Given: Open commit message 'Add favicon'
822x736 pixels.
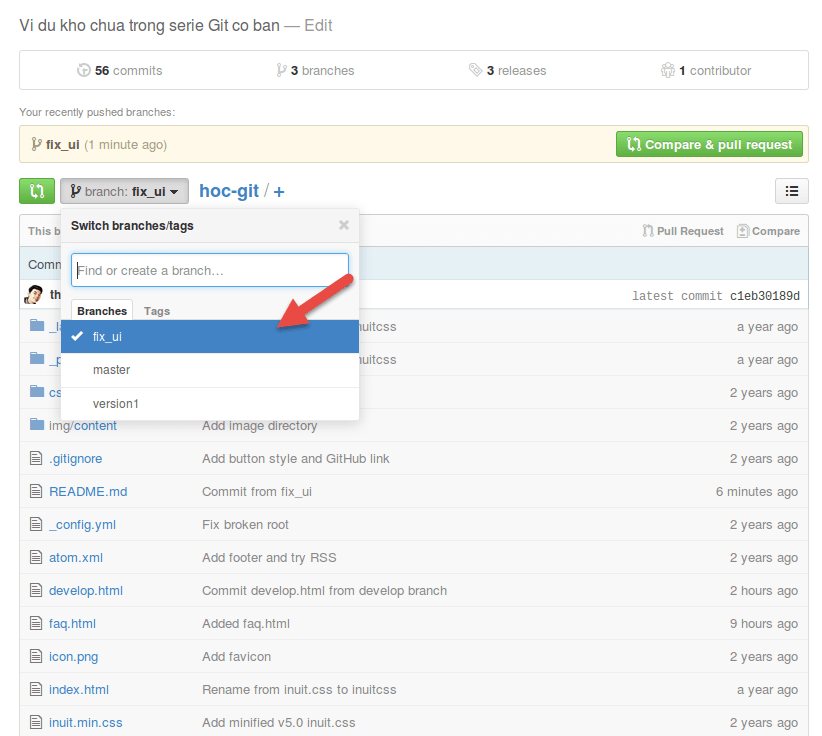Looking at the screenshot, I should point(236,657).
